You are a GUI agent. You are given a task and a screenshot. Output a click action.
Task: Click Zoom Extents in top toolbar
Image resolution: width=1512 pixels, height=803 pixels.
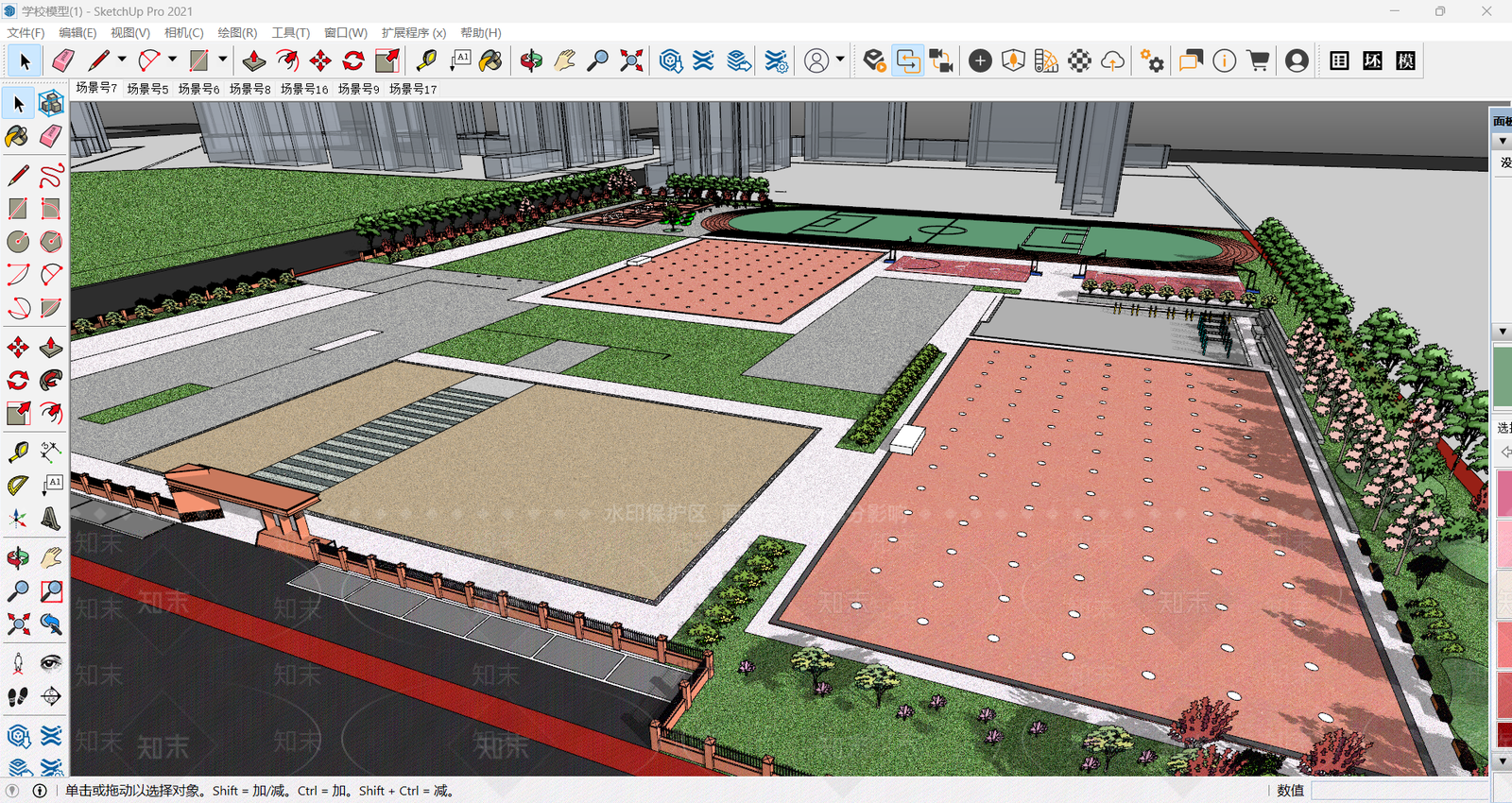pos(631,61)
